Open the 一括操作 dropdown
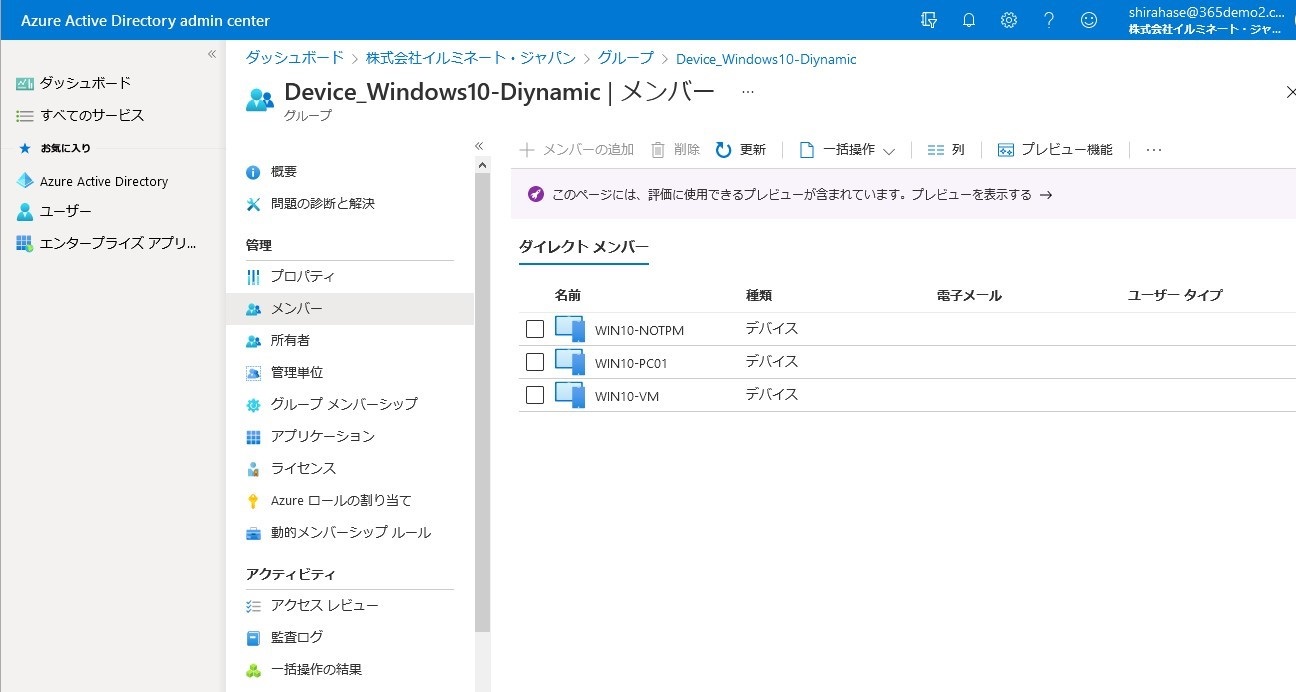 tap(847, 150)
